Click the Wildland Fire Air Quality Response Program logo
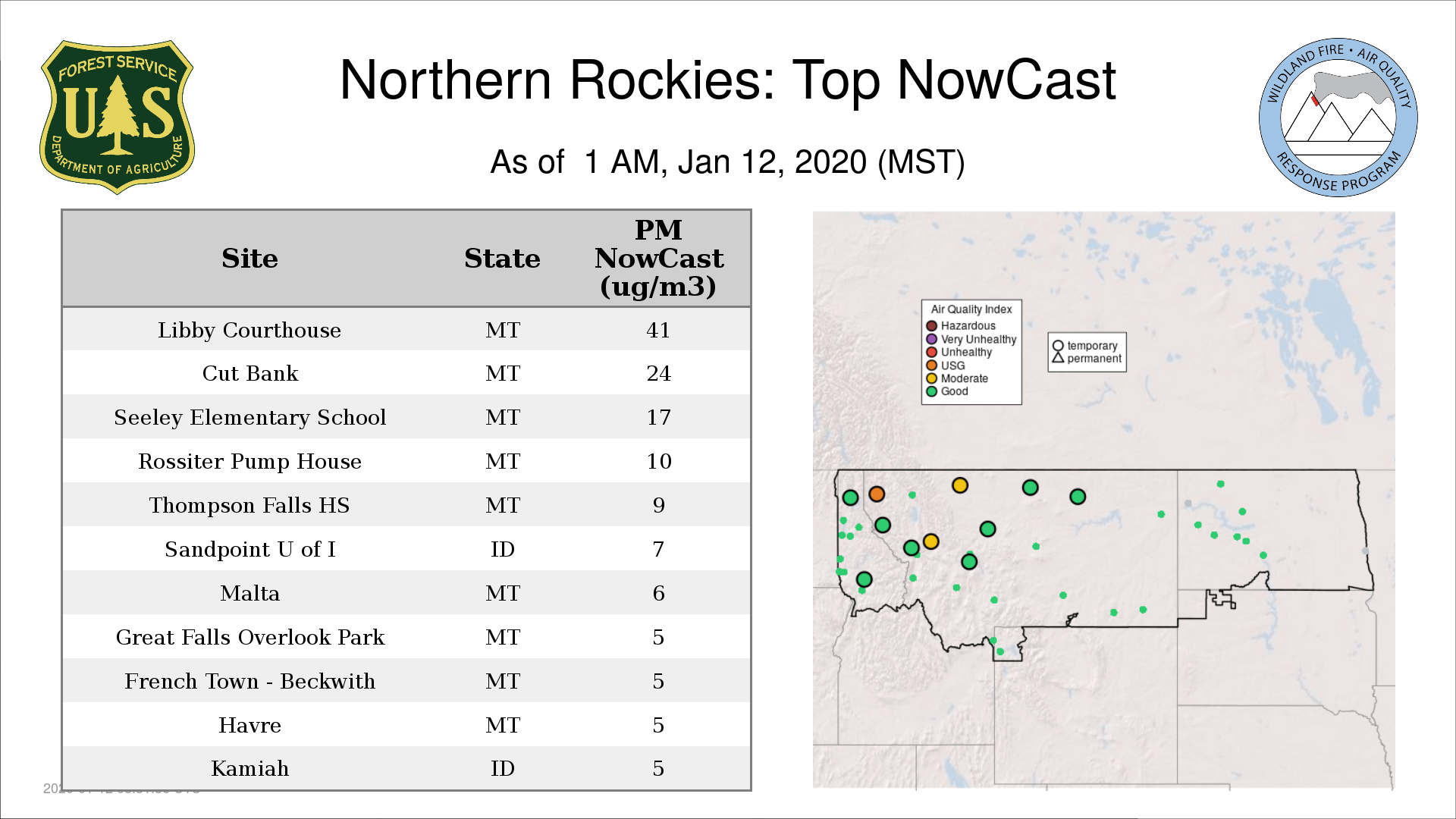 1338,118
